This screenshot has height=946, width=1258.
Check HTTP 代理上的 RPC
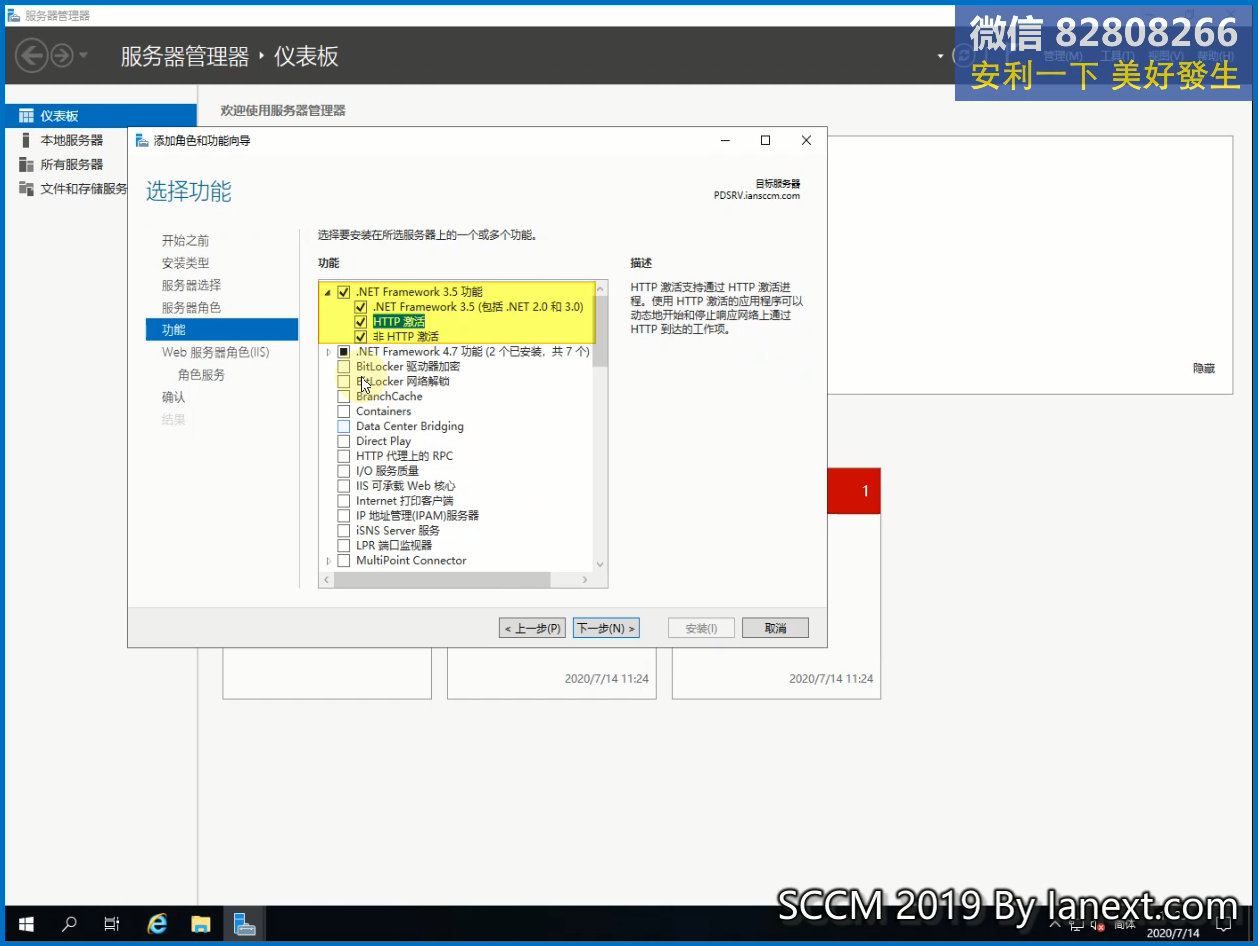344,456
